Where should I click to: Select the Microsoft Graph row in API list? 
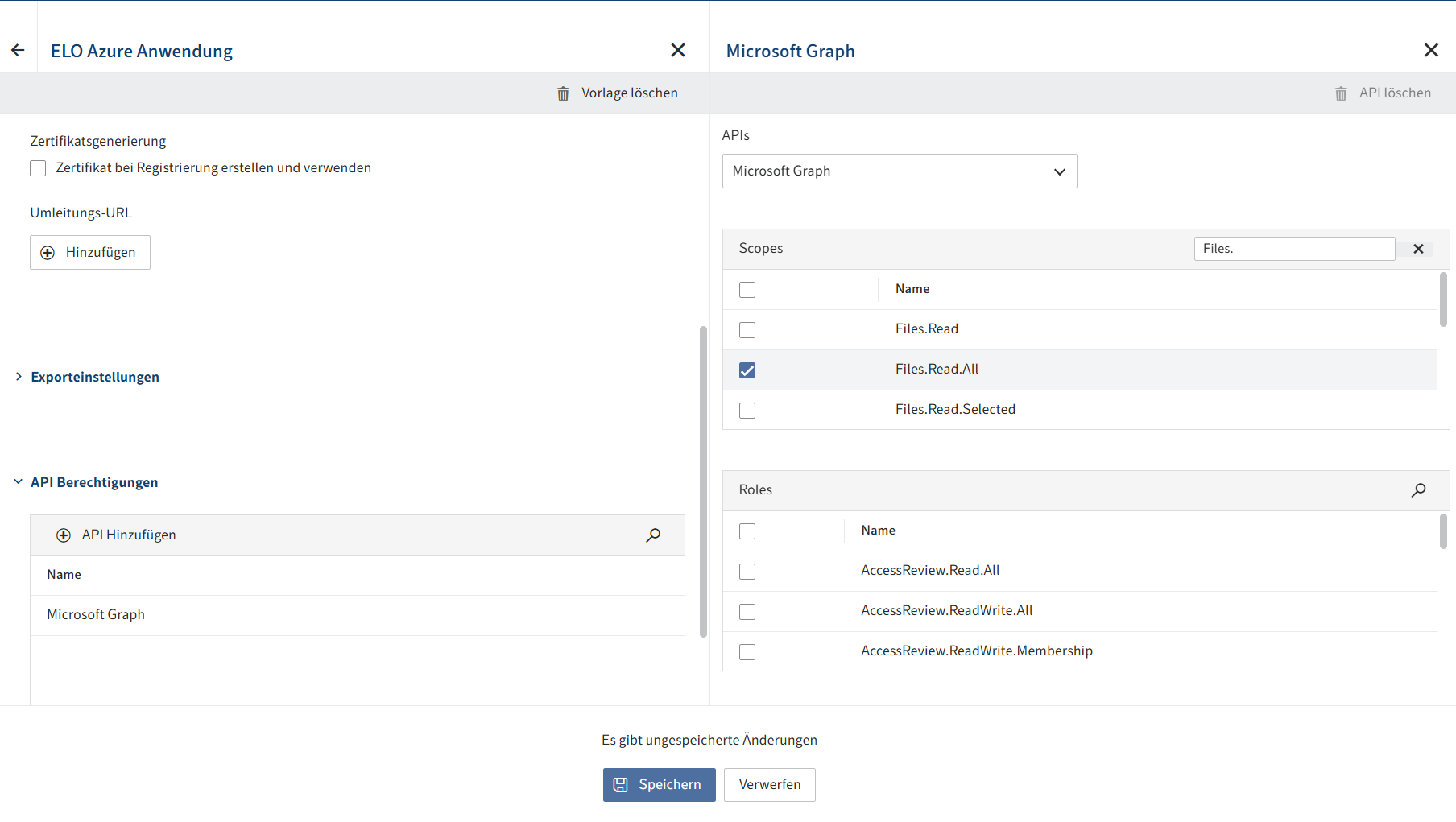358,615
